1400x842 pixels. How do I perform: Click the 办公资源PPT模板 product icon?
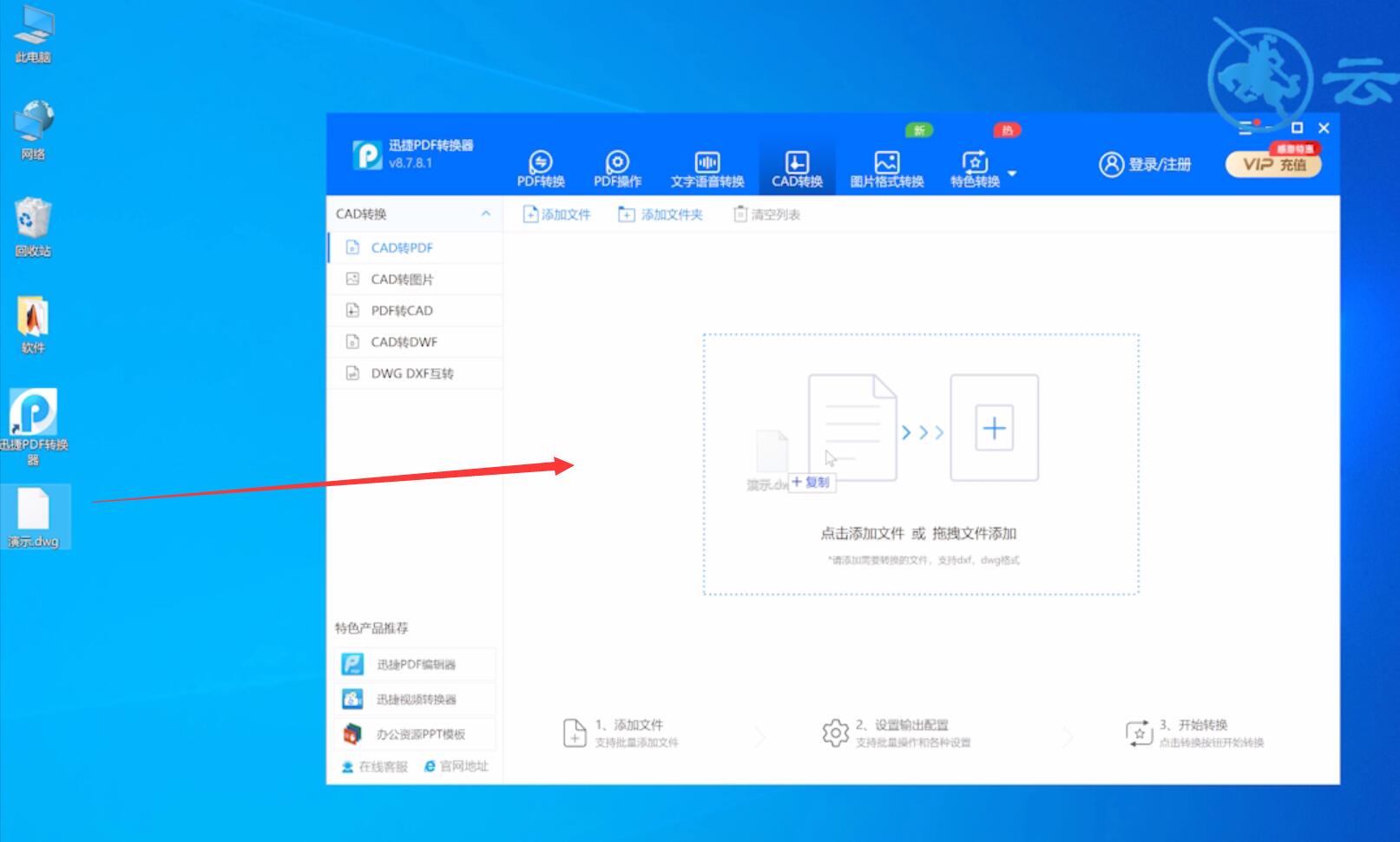click(x=352, y=734)
